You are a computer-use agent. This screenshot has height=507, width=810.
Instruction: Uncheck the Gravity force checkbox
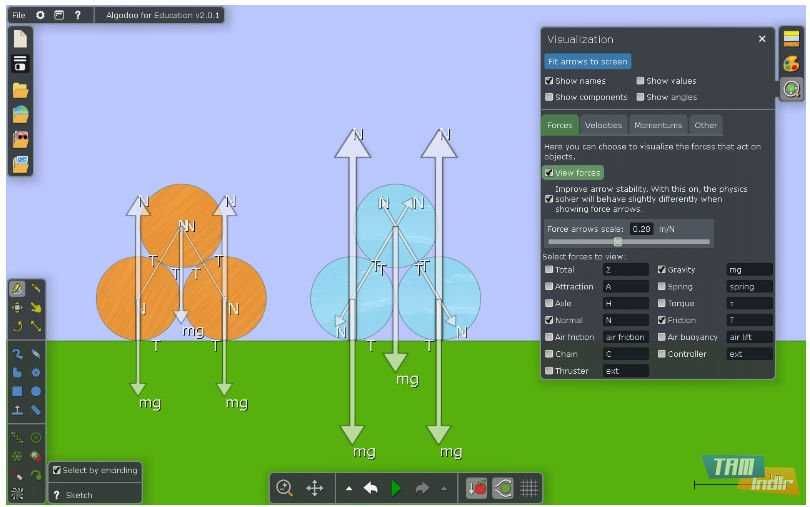click(x=662, y=269)
